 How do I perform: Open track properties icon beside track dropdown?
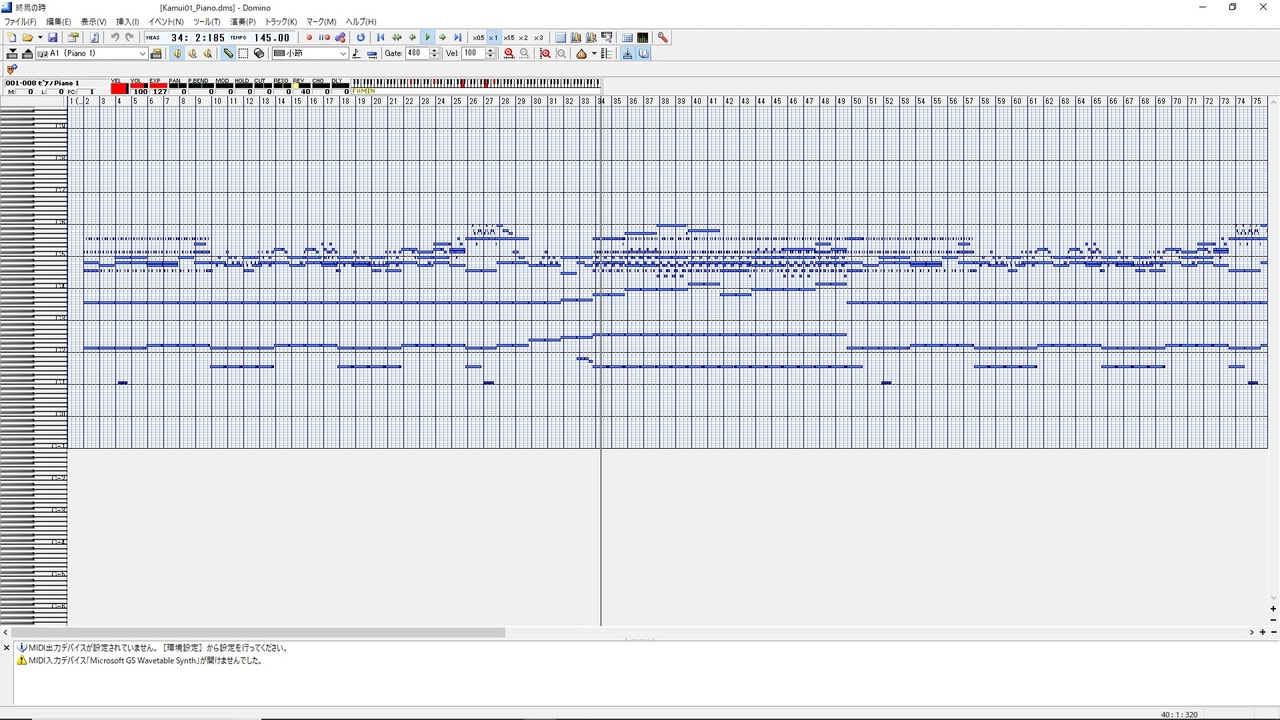pyautogui.click(x=156, y=53)
